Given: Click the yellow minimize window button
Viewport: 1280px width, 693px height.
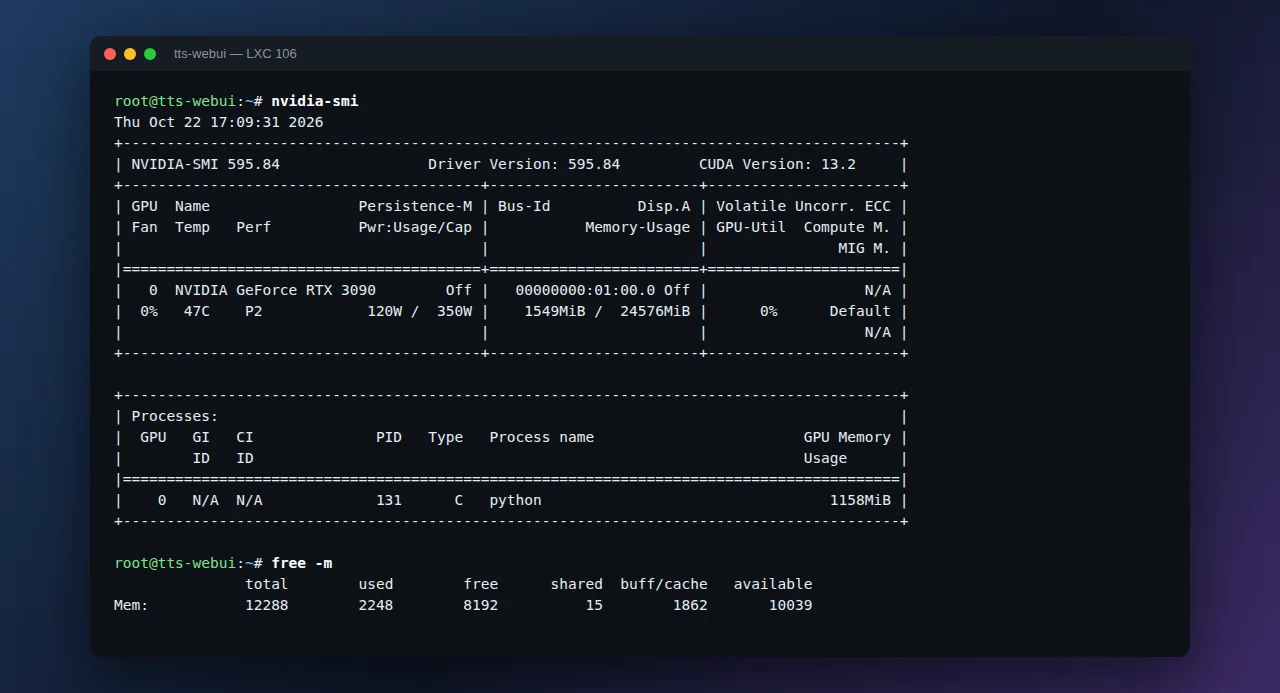Looking at the screenshot, I should [130, 54].
